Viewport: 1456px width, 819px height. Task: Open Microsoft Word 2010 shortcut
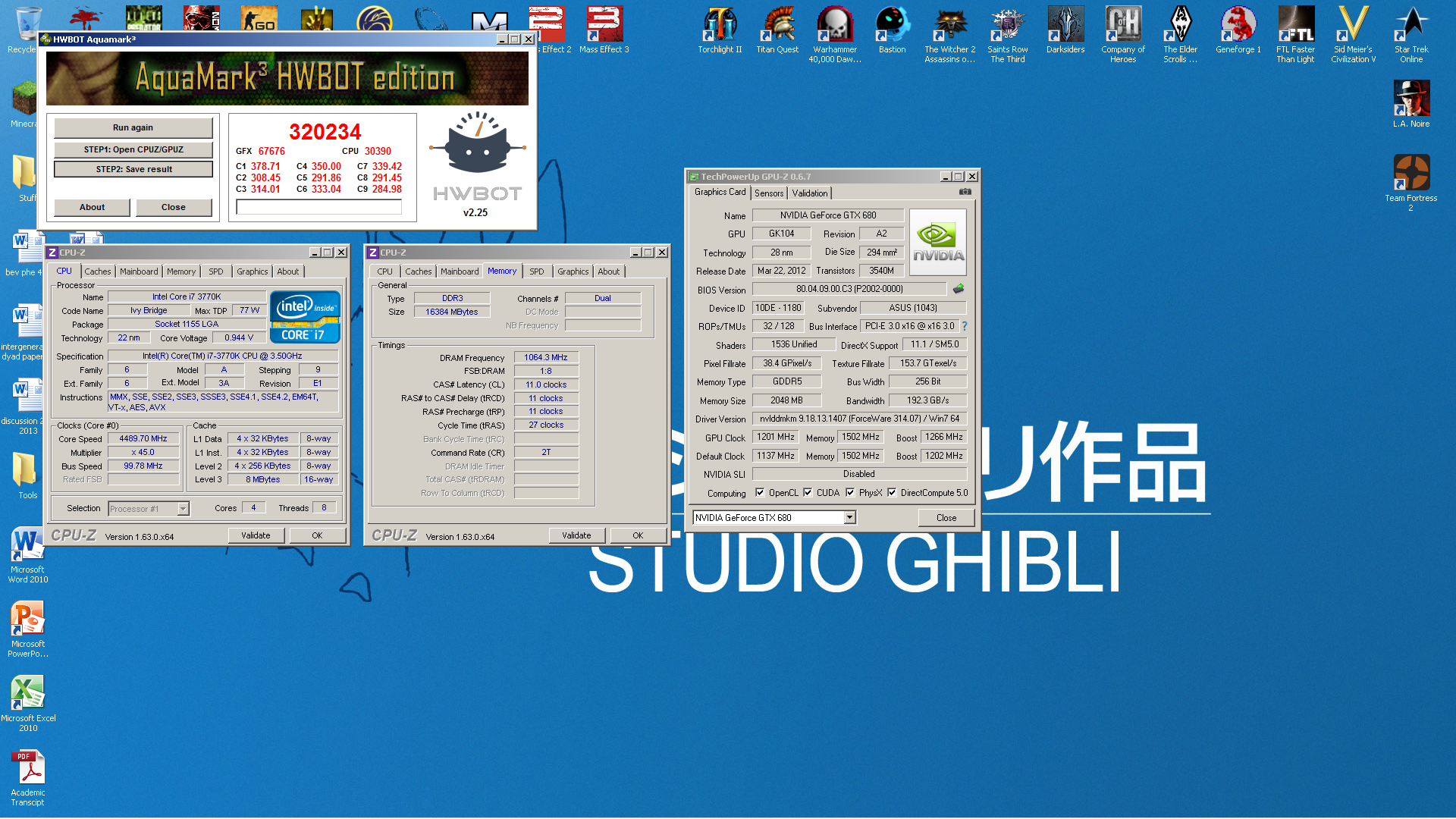[x=28, y=554]
